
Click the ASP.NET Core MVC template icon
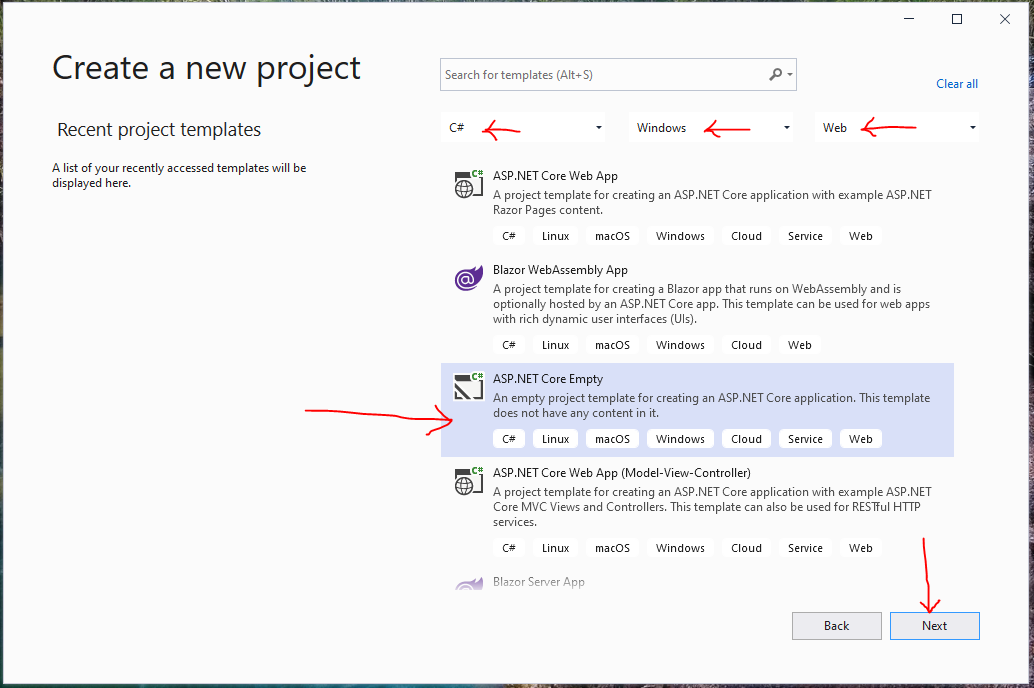pos(469,481)
